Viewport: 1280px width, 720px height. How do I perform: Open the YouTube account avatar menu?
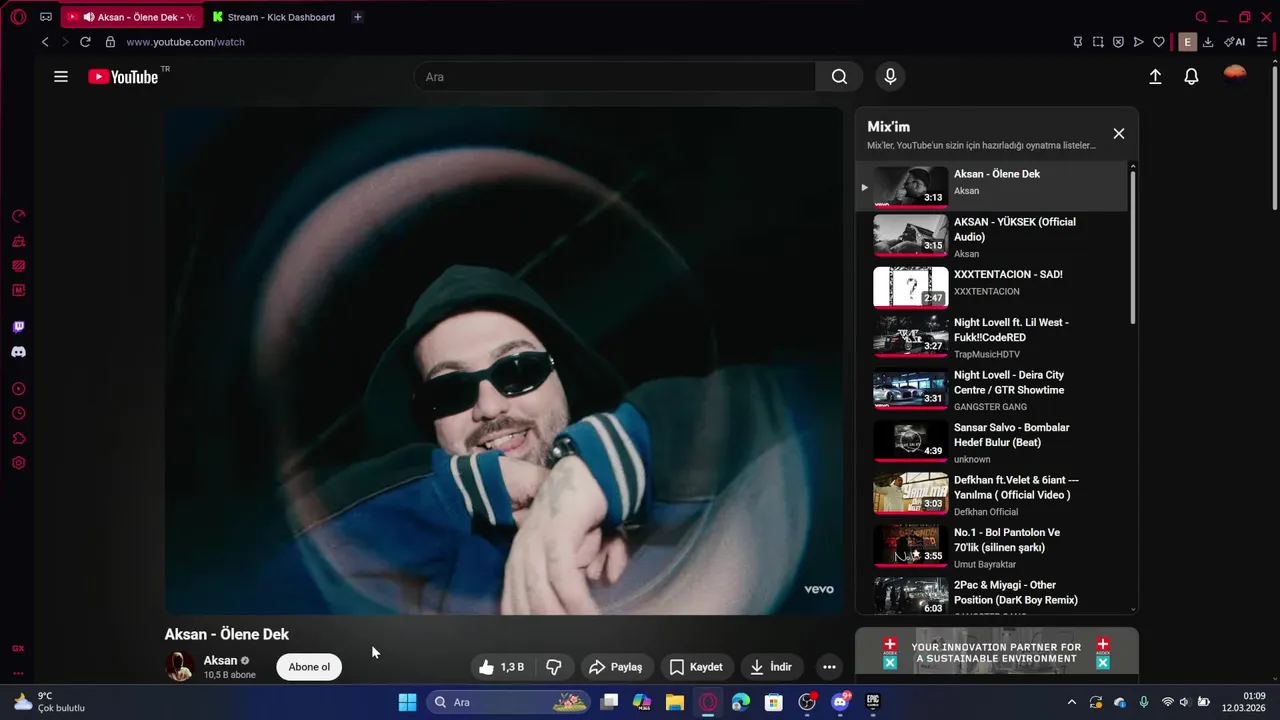coord(1235,75)
